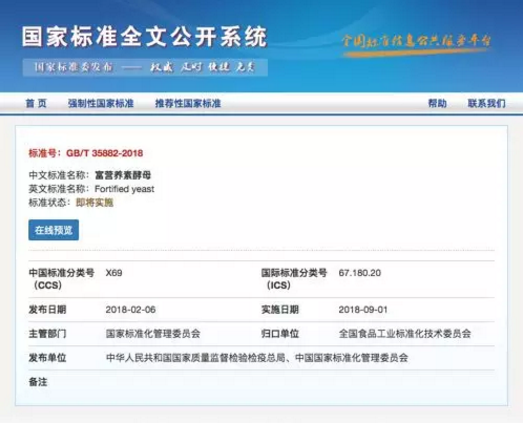Screen dimensions: 523x423
Task: Select the standard number GB/T 35882-2018
Action: click(104, 153)
